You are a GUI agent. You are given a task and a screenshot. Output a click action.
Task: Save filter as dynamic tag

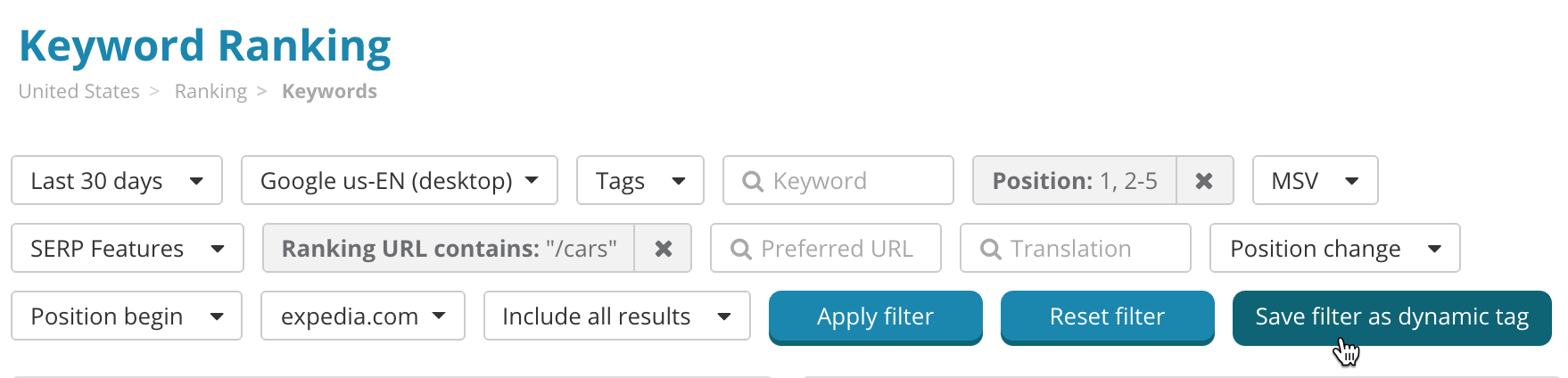[1391, 316]
